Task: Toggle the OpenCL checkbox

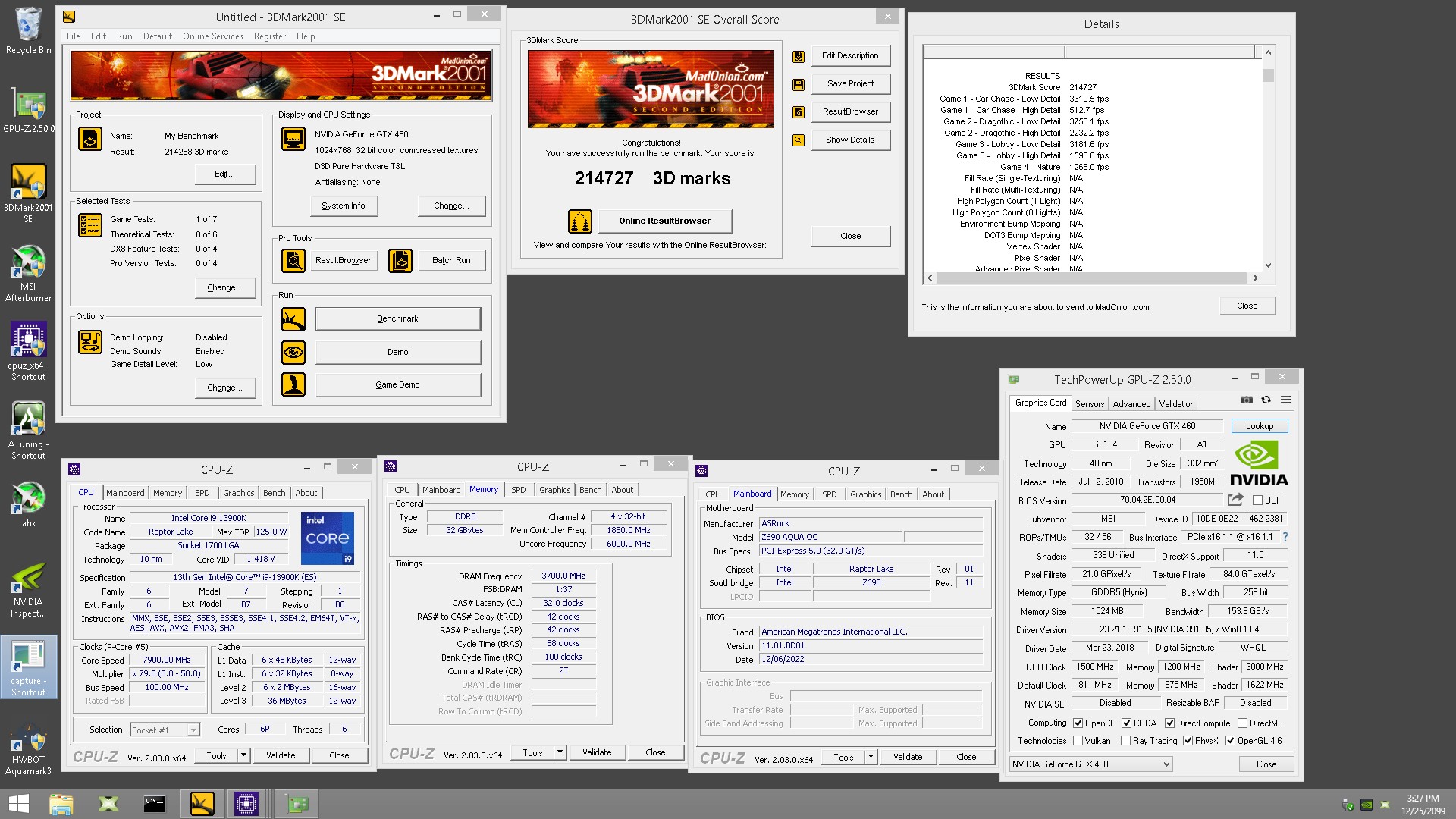Action: tap(1078, 723)
